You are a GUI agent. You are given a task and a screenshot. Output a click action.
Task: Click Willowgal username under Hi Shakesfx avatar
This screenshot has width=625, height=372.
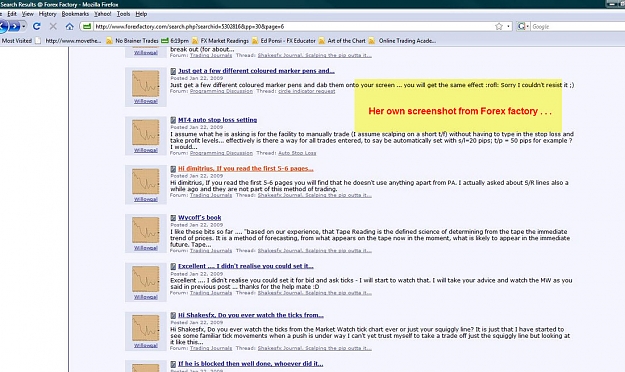145,346
